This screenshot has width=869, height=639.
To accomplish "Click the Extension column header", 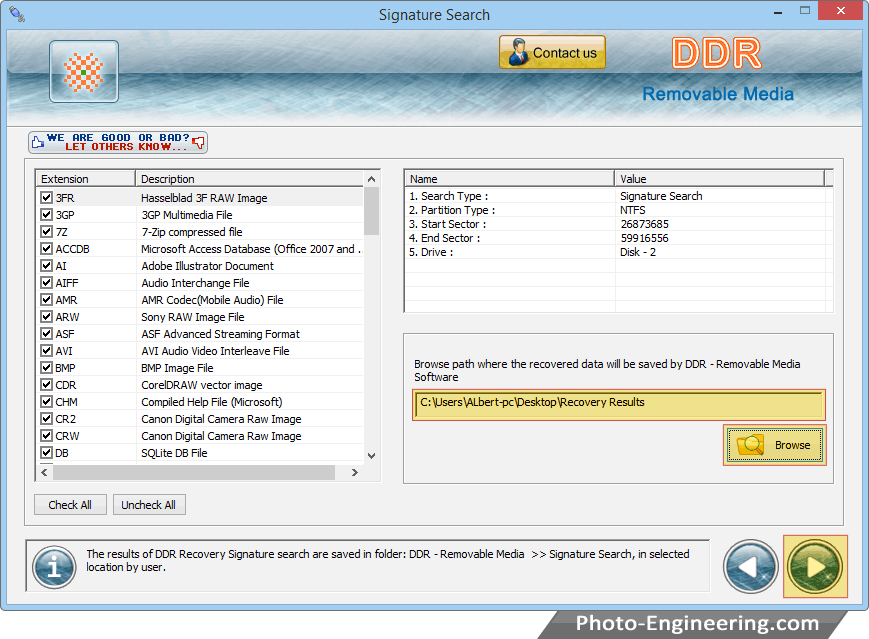I will [86, 179].
